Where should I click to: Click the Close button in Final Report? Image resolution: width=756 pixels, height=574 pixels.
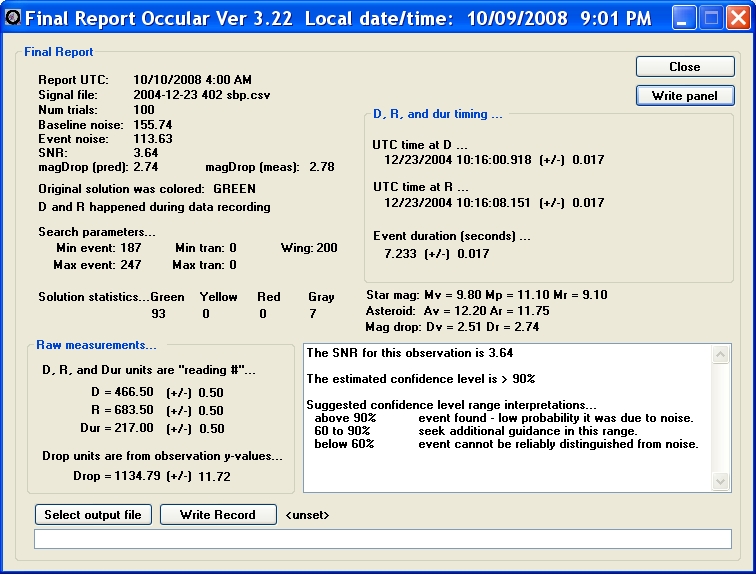(685, 67)
